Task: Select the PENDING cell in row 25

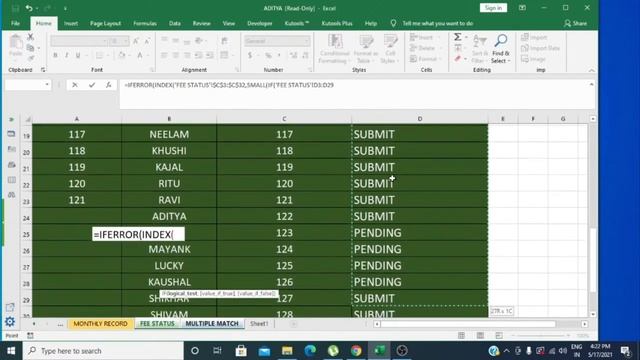Action: pos(420,233)
